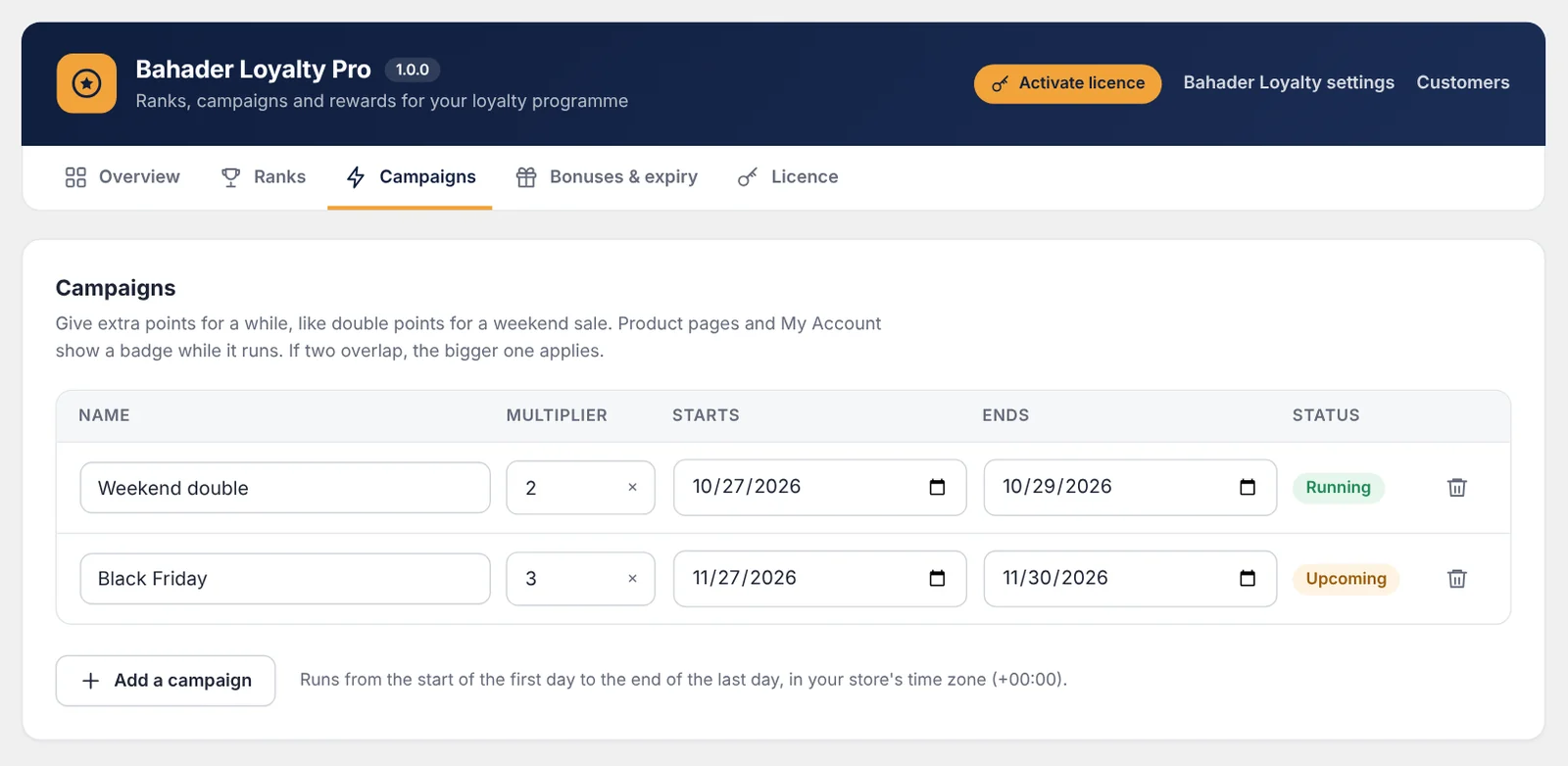
Task: Add a campaign
Action: [166, 681]
